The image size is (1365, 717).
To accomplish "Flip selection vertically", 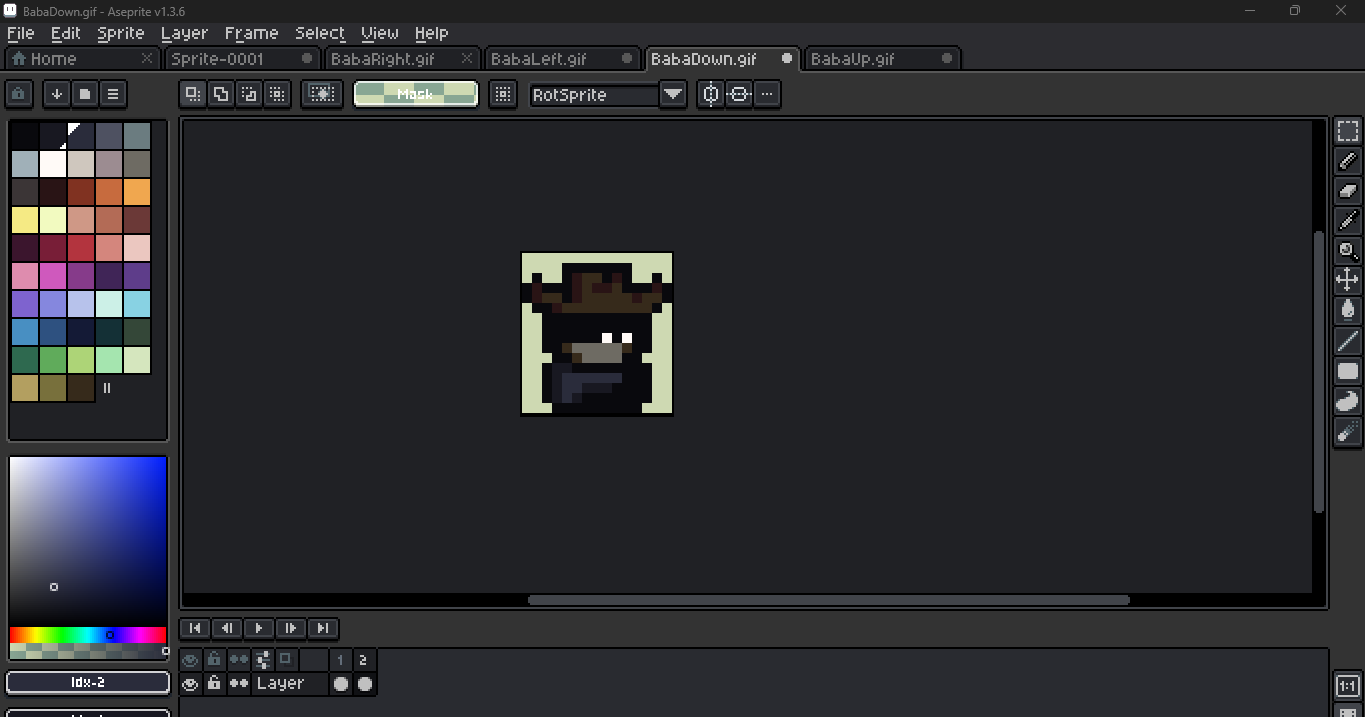I will click(739, 94).
